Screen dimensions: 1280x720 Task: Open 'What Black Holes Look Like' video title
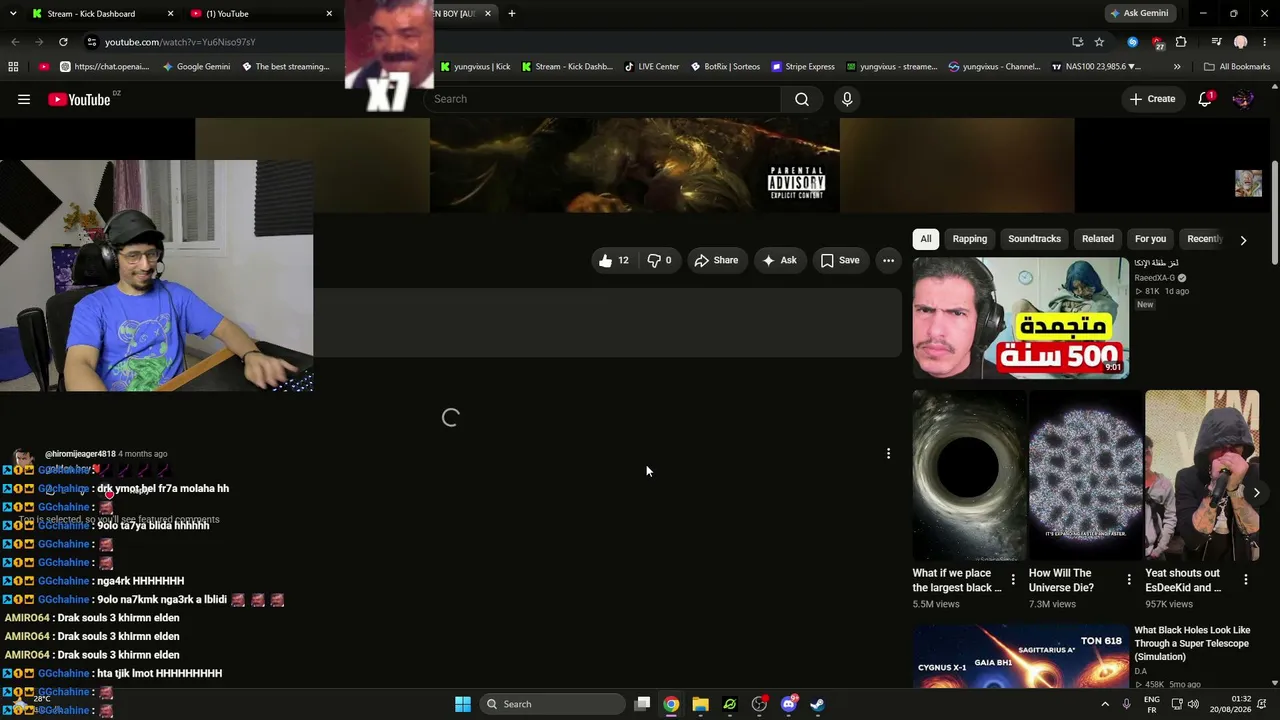point(1192,644)
